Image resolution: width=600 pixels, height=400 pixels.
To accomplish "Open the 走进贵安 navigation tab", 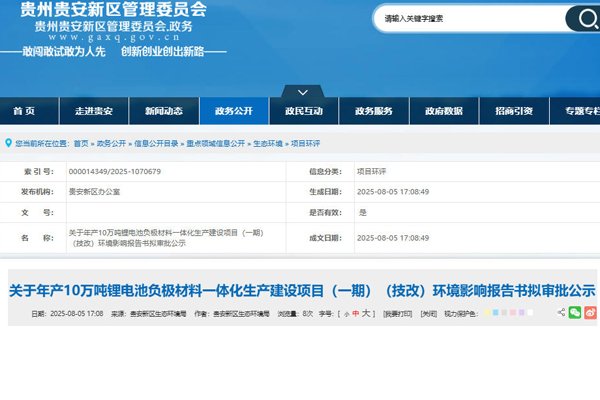I will tap(94, 111).
